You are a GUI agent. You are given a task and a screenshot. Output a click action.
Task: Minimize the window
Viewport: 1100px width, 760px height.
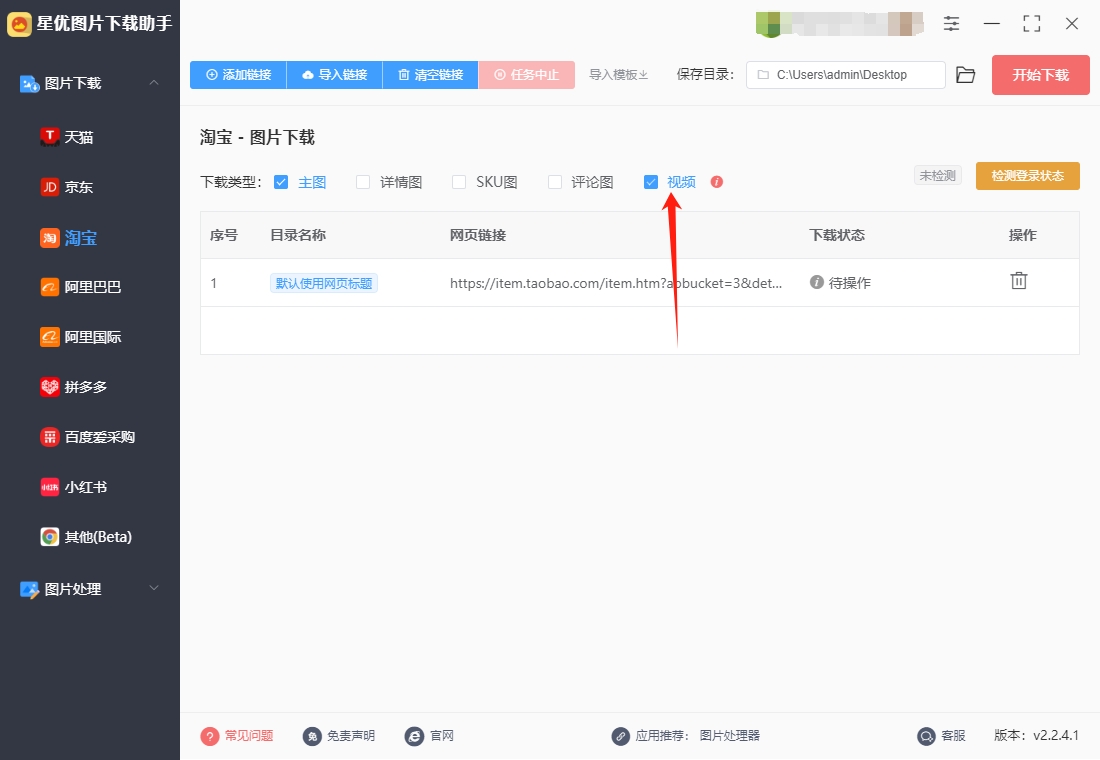(x=991, y=24)
